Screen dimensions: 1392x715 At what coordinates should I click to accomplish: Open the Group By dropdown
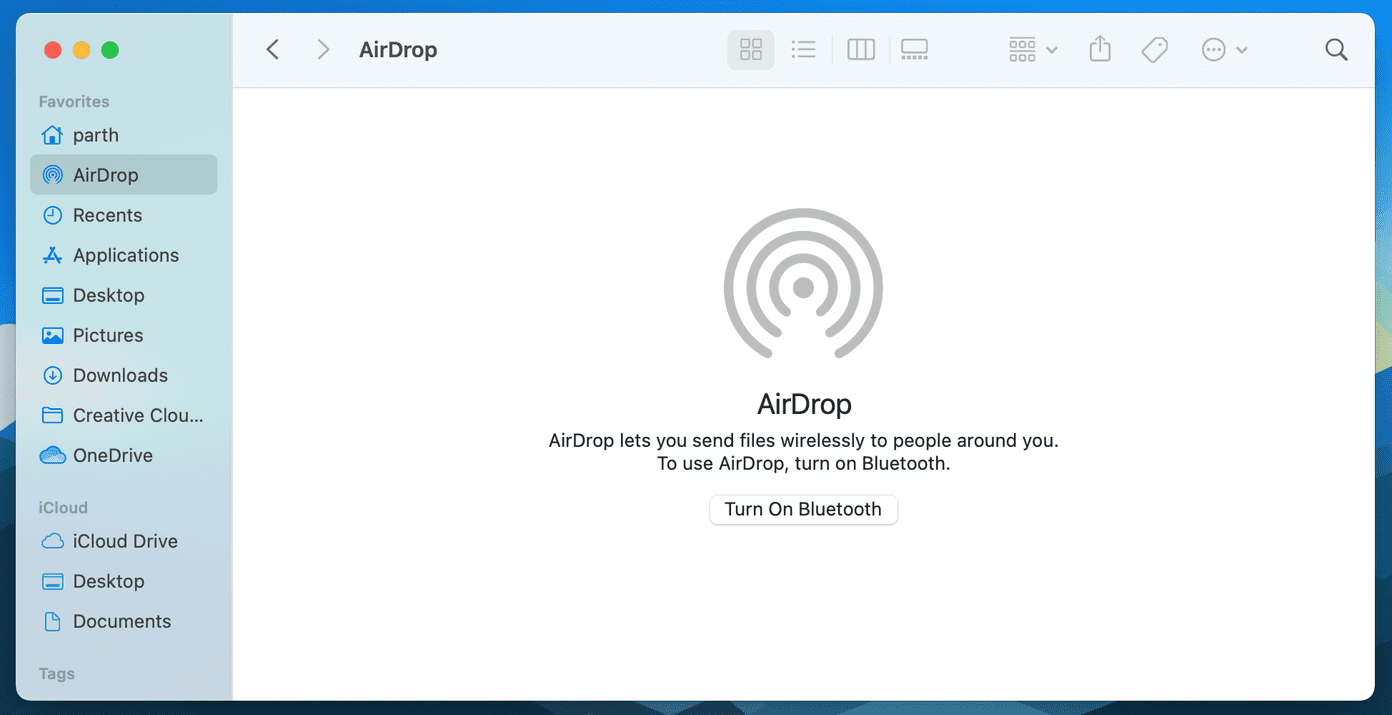[1033, 49]
